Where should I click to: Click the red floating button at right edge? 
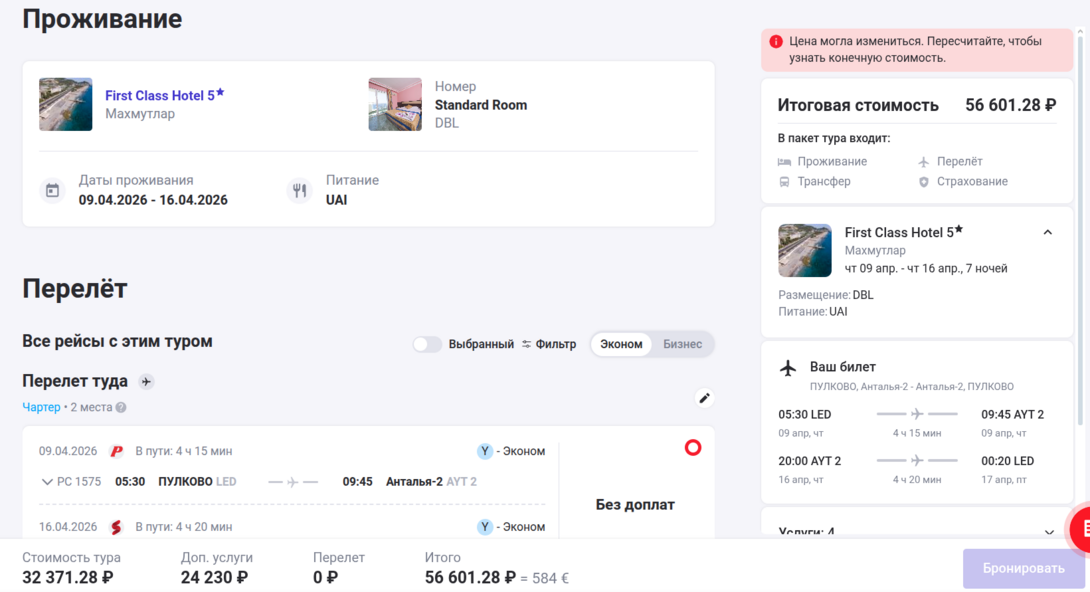click(1082, 529)
